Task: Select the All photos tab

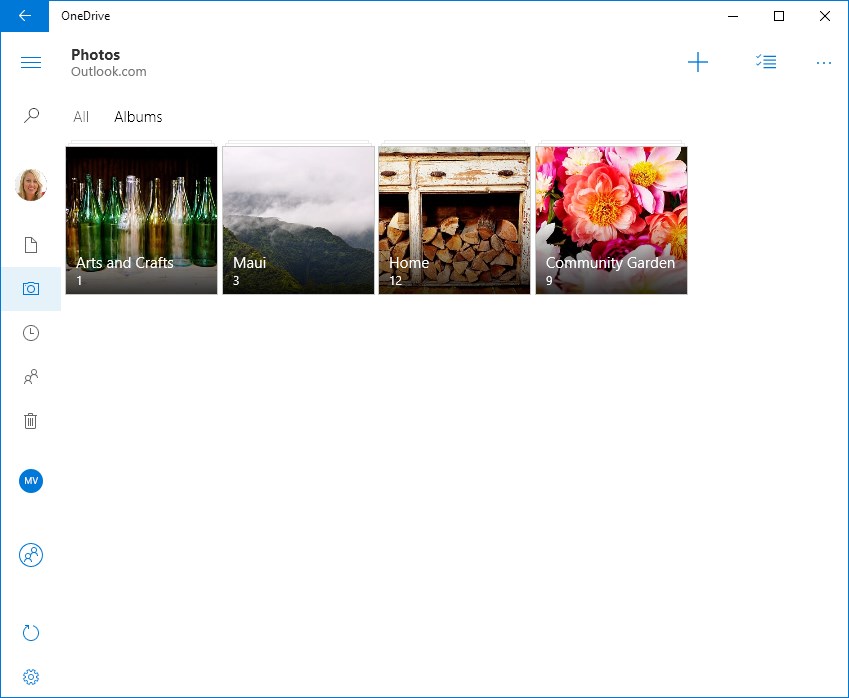Action: (x=80, y=117)
